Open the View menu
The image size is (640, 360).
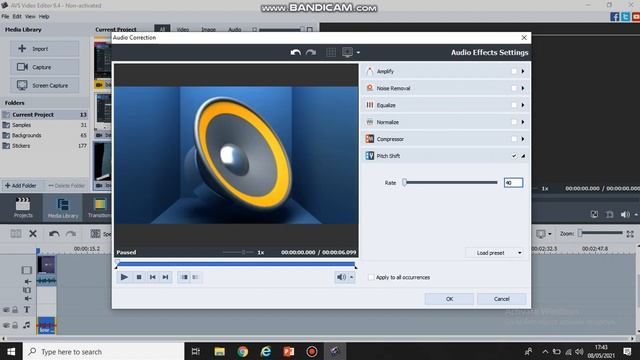(x=30, y=16)
